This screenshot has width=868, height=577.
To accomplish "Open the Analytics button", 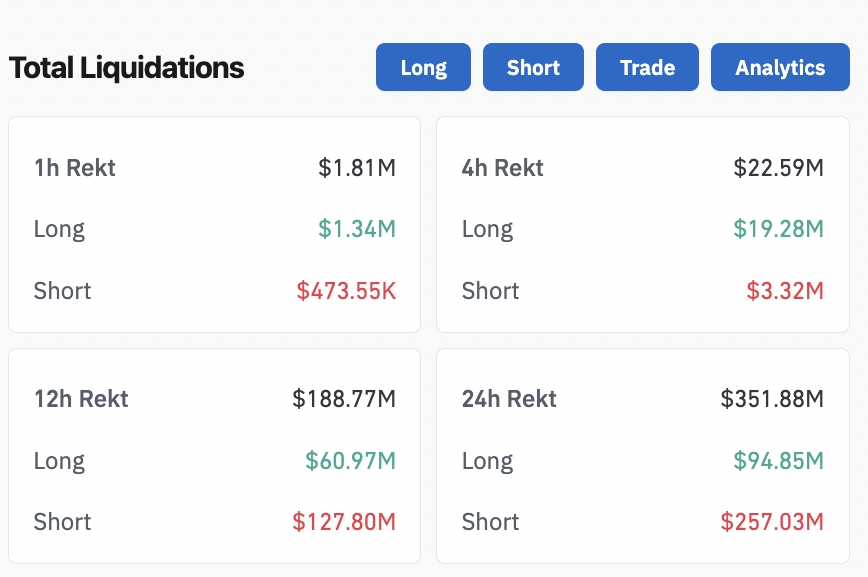I will (780, 68).
